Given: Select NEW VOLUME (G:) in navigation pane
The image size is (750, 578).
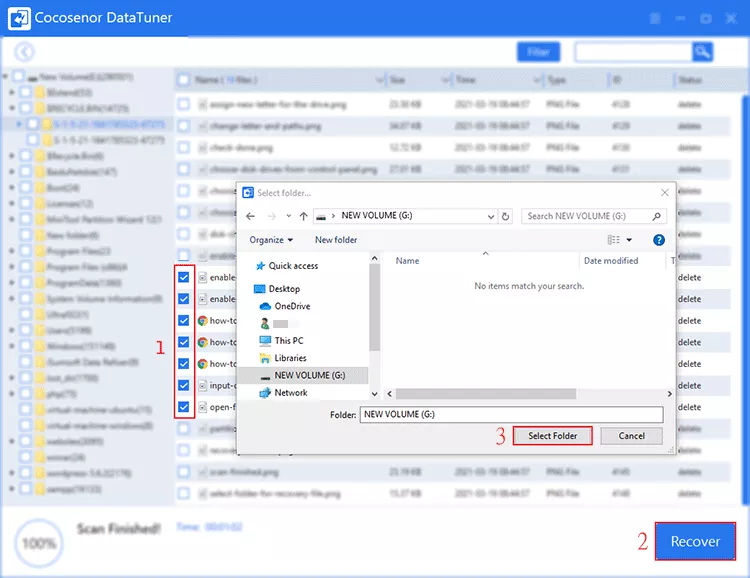Looking at the screenshot, I should pyautogui.click(x=309, y=375).
